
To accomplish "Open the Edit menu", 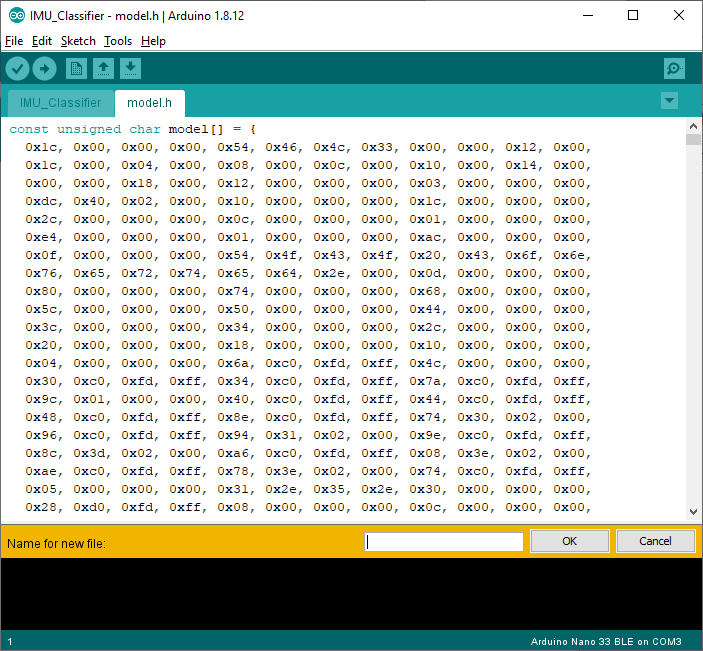I will 42,41.
